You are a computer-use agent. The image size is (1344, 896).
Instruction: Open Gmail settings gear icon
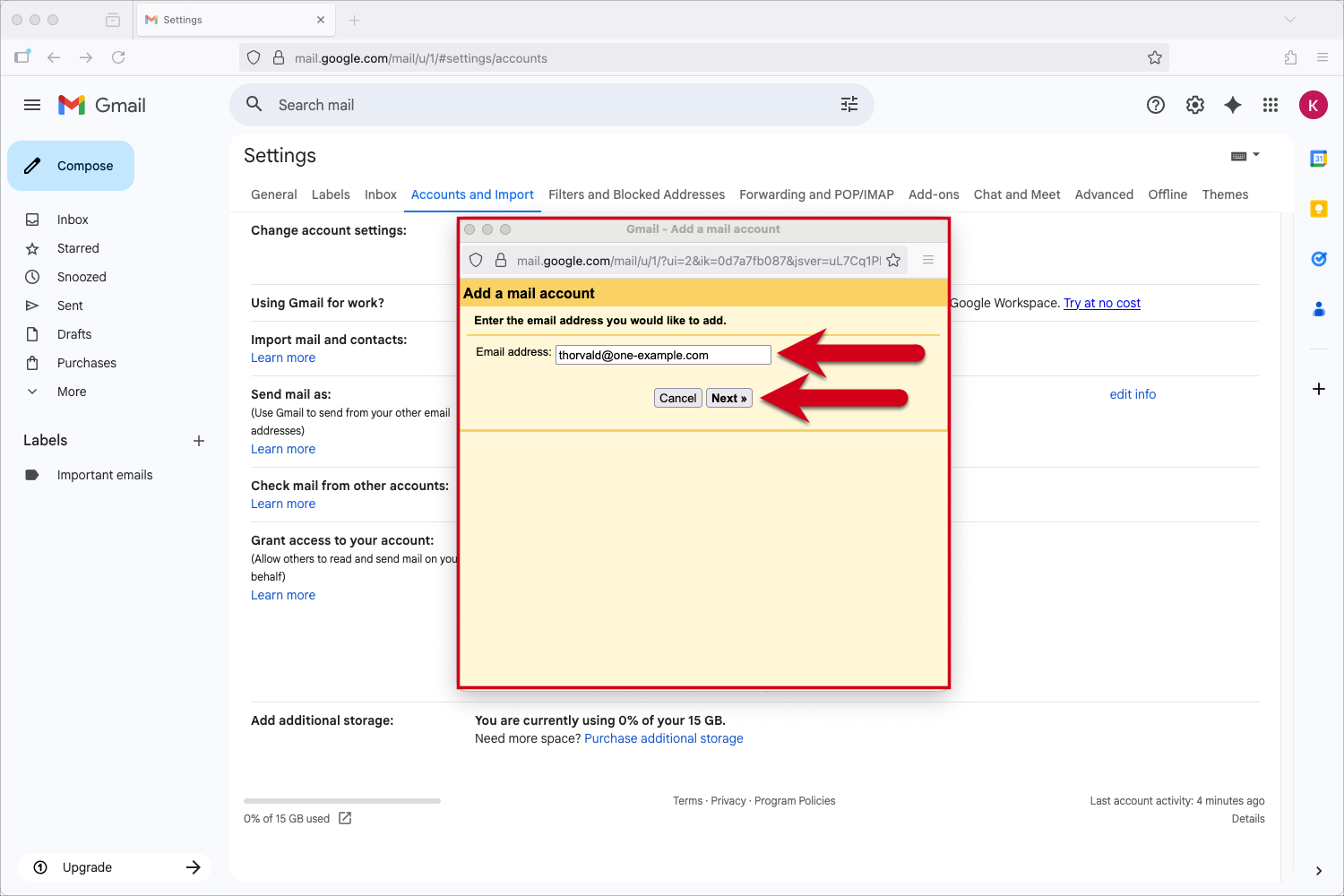[1195, 105]
